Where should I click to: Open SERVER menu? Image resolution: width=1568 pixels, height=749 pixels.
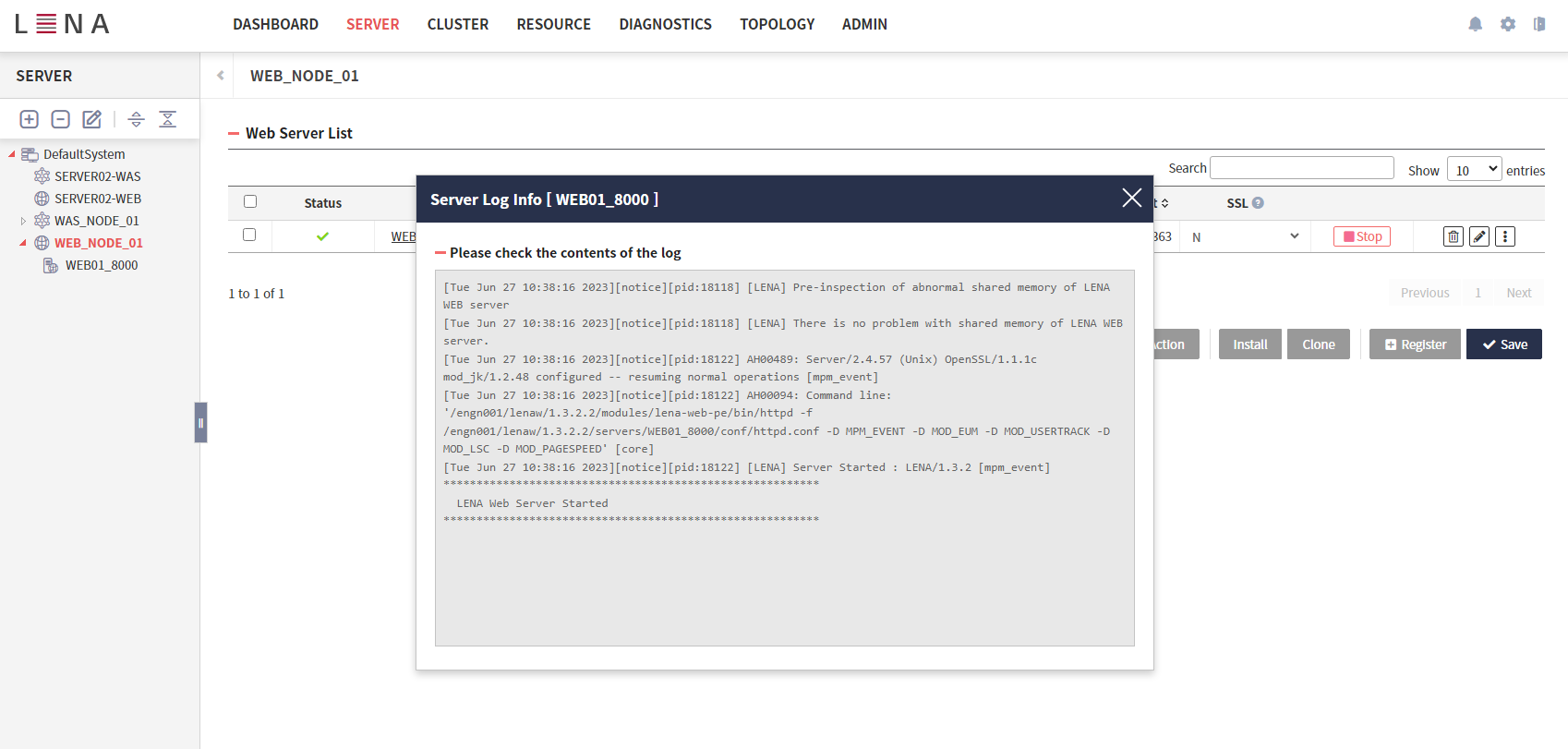(373, 24)
